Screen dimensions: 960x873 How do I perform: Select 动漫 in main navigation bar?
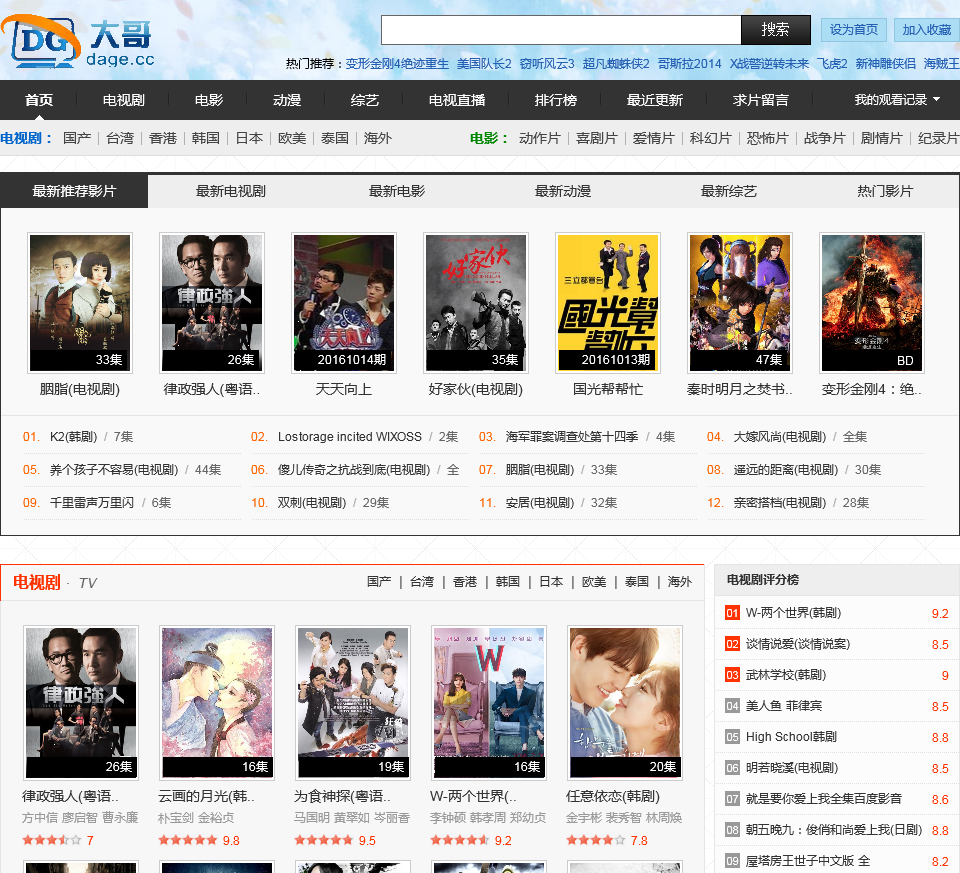pyautogui.click(x=287, y=100)
